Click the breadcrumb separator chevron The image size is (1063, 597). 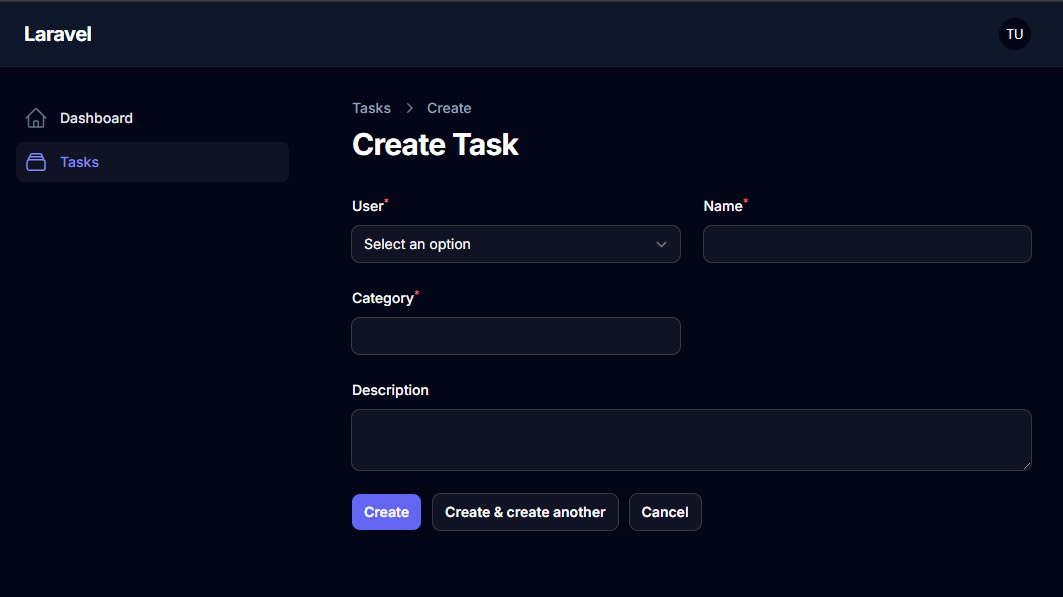[409, 108]
